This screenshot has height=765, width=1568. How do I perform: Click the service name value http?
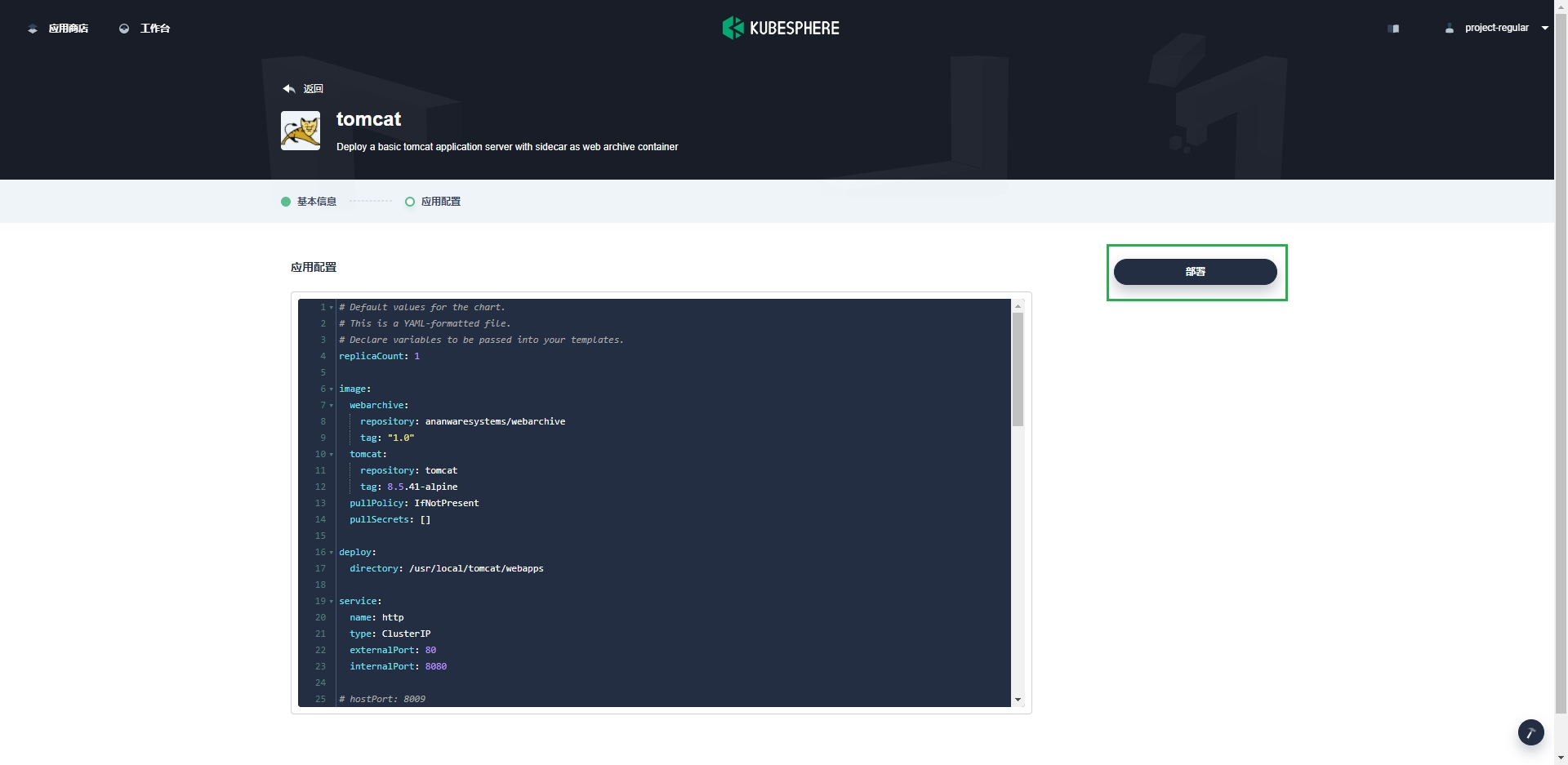[393, 617]
